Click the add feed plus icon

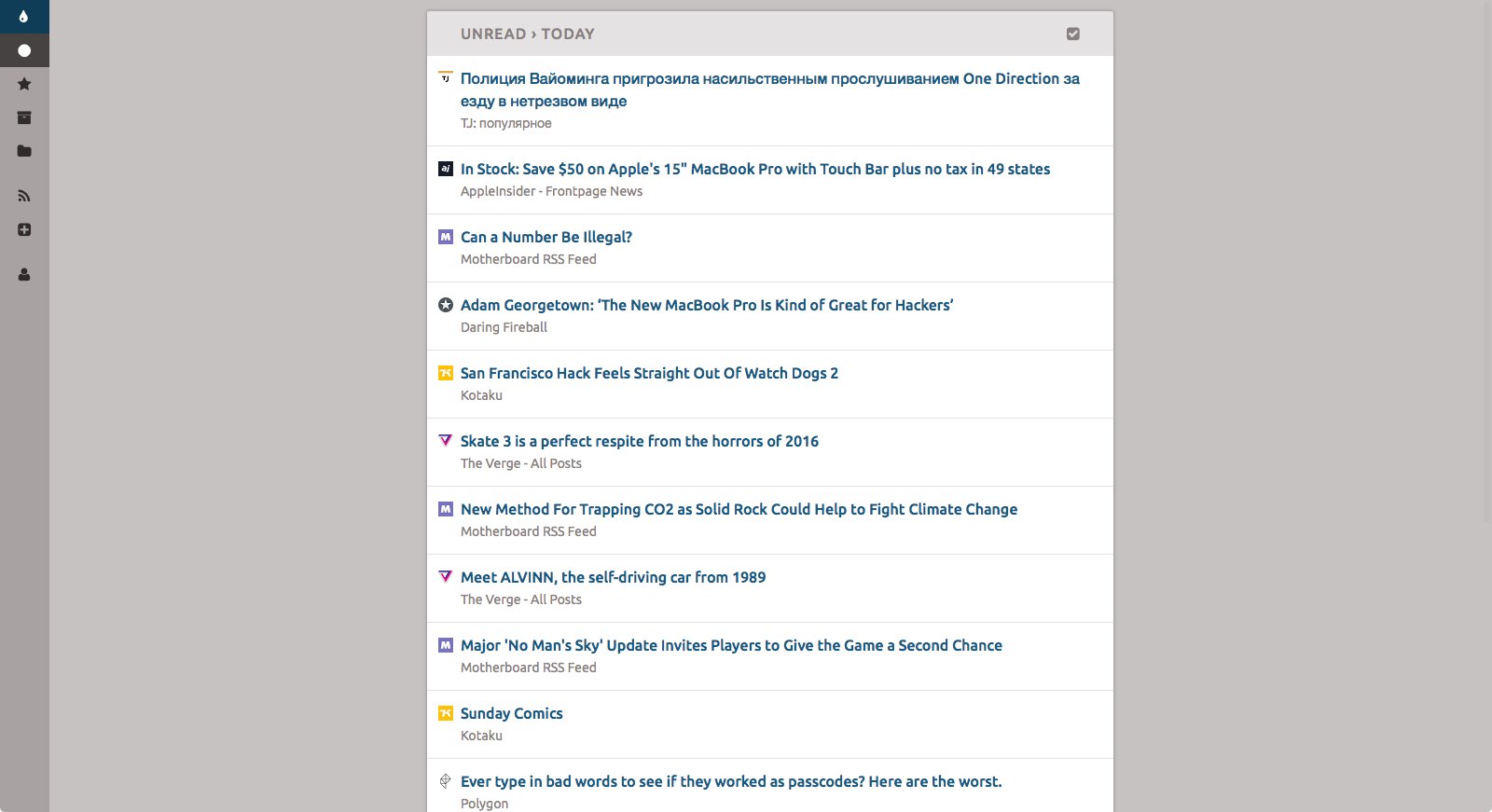pos(24,229)
